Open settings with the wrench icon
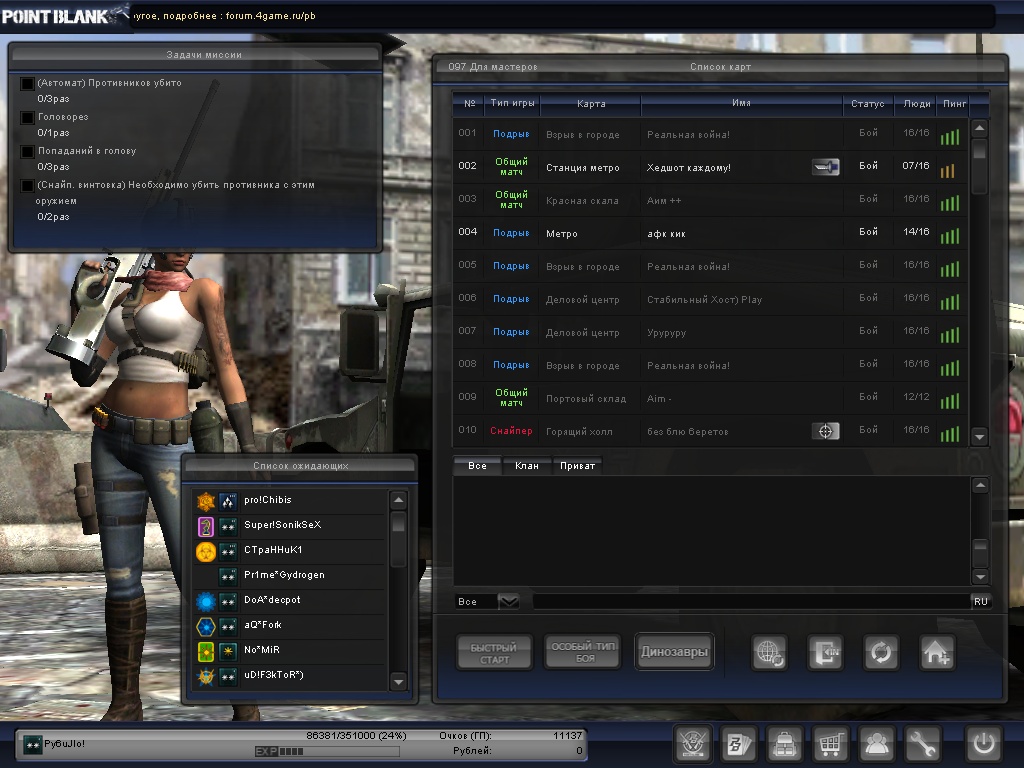 (x=922, y=744)
